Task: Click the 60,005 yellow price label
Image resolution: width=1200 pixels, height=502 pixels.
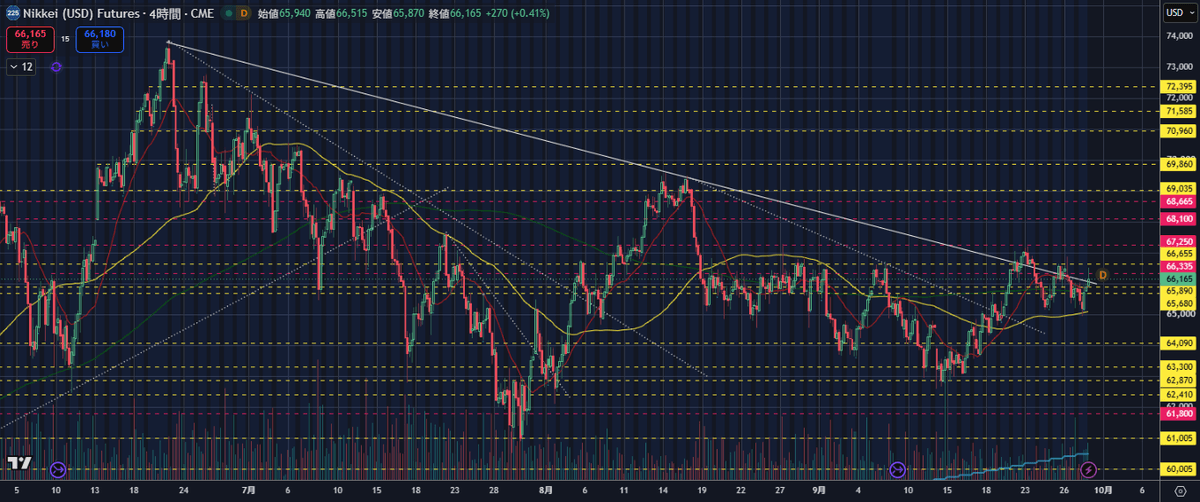Action: click(x=1177, y=469)
